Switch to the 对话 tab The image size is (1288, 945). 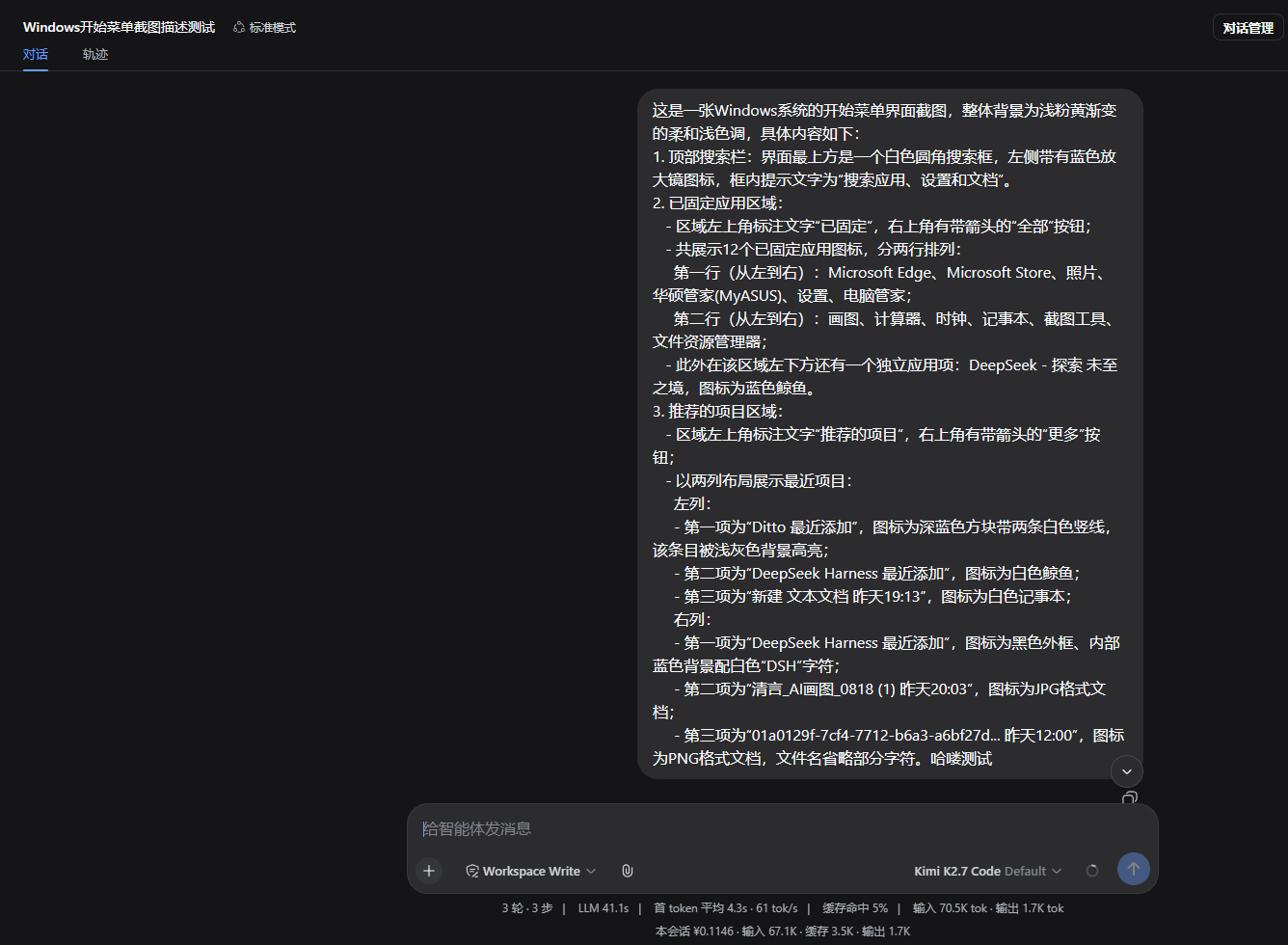(36, 55)
